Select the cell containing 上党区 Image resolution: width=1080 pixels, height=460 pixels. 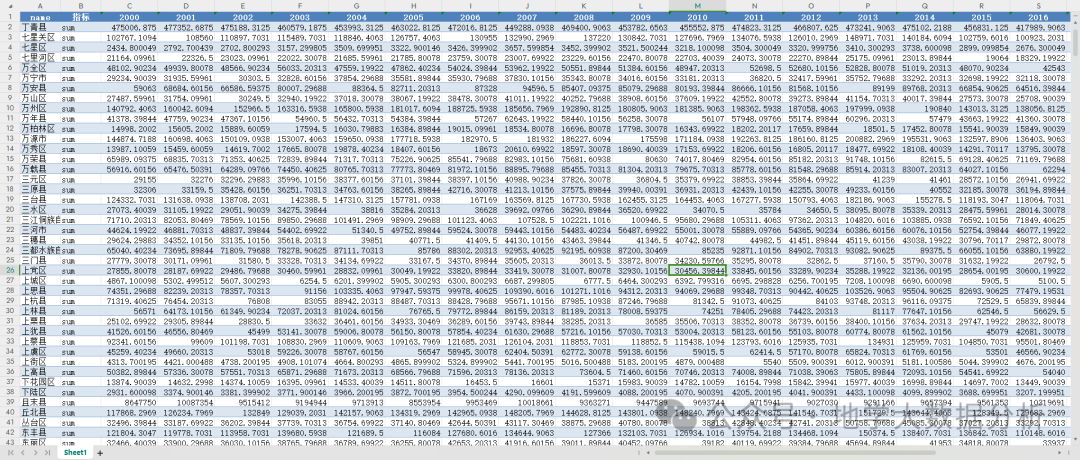tap(40, 271)
